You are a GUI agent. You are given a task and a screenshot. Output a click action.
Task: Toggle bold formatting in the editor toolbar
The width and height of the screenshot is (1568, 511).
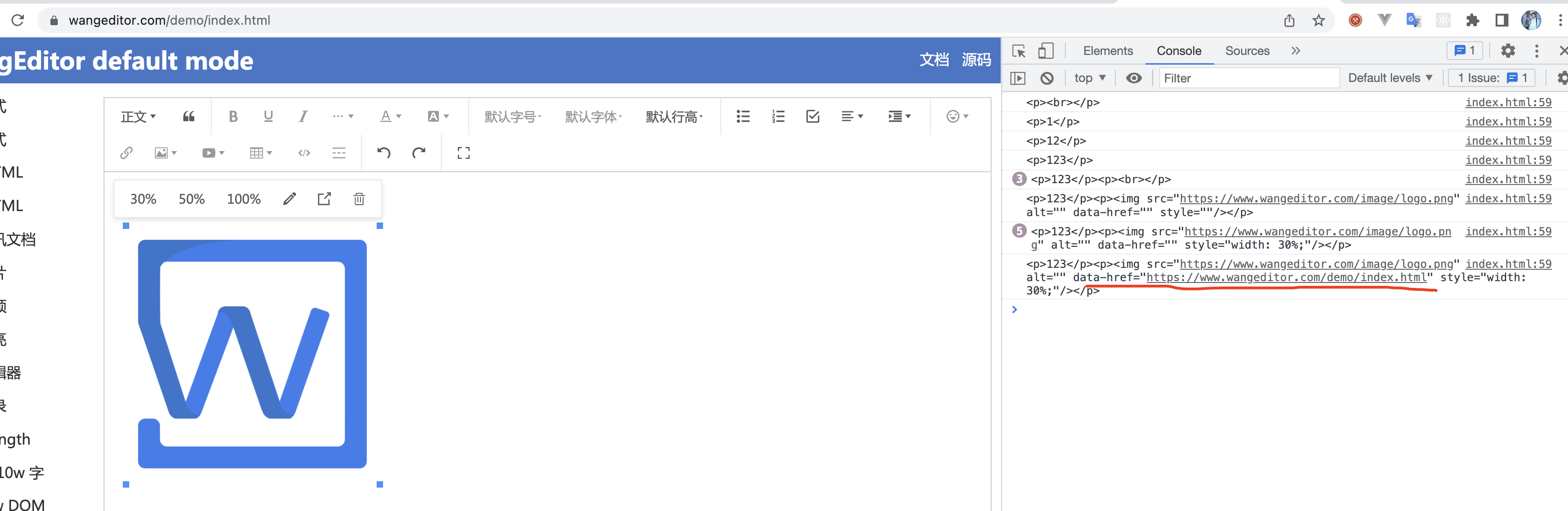coord(233,116)
